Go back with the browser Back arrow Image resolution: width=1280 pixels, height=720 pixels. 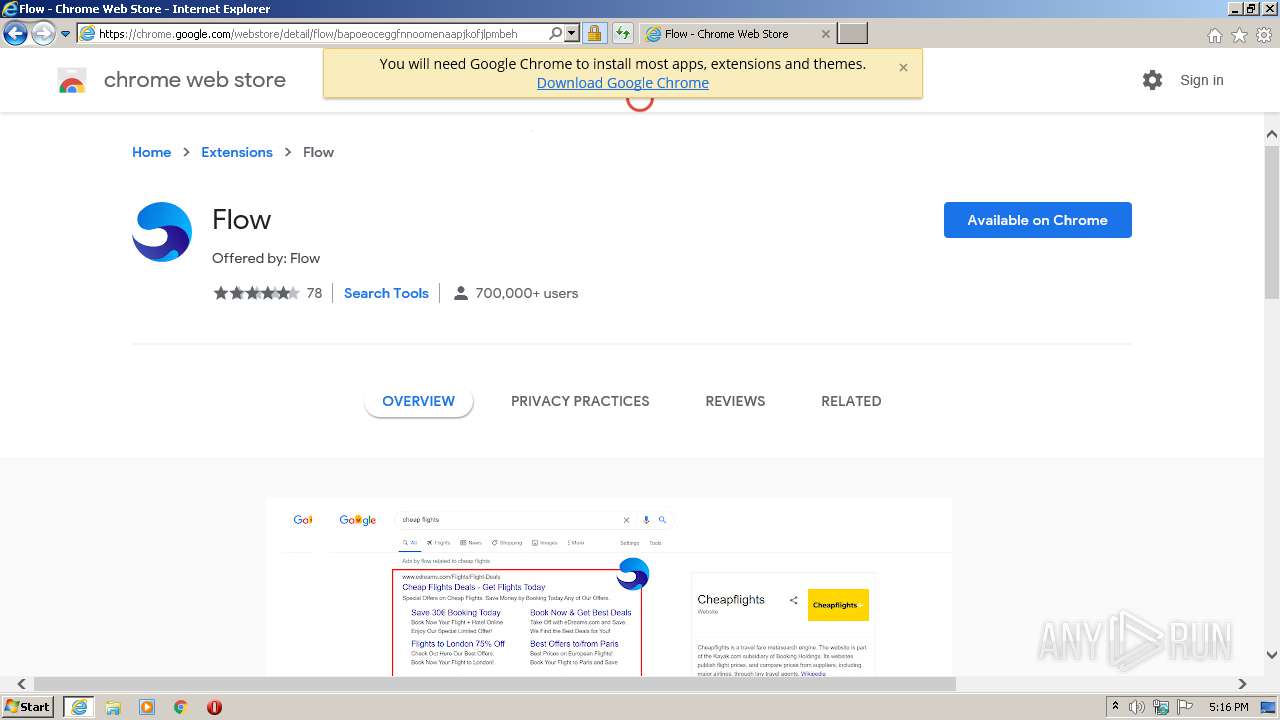pos(15,33)
